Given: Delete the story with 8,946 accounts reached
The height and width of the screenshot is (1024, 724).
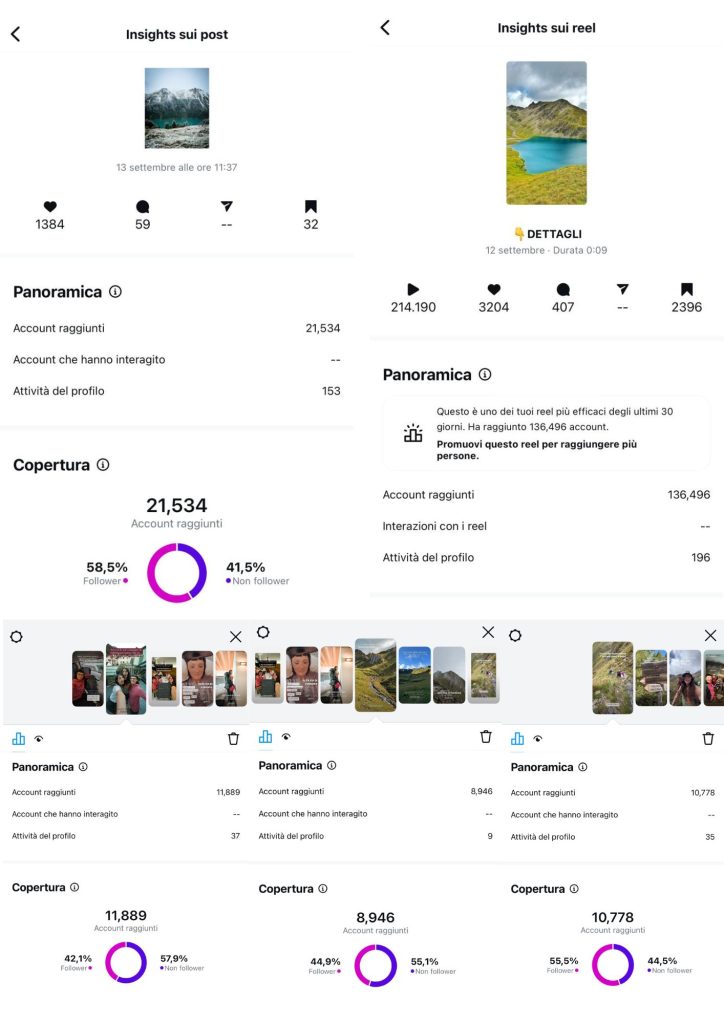Looking at the screenshot, I should click(486, 737).
